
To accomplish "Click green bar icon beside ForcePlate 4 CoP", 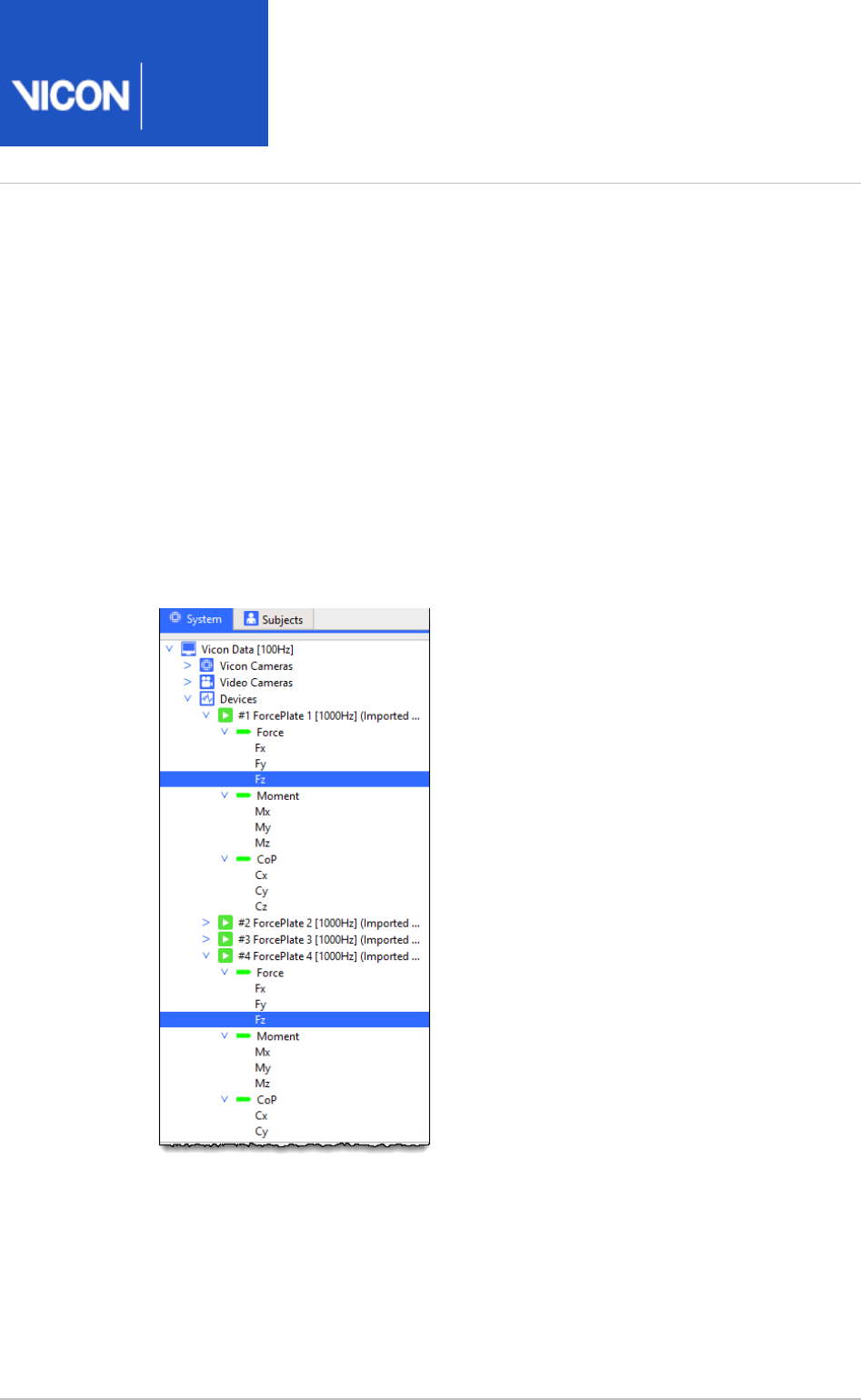I will (x=243, y=1099).
